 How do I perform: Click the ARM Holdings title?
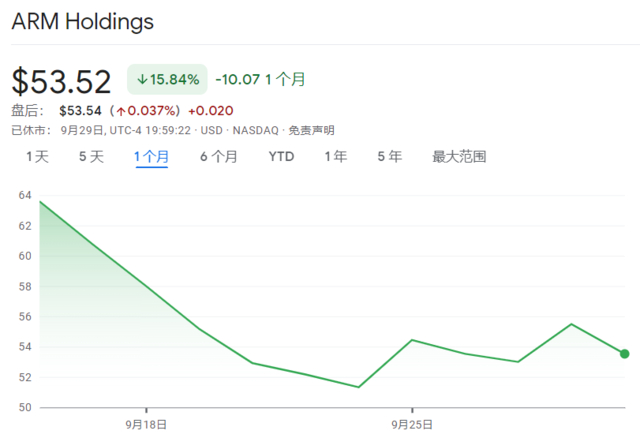[x=83, y=22]
